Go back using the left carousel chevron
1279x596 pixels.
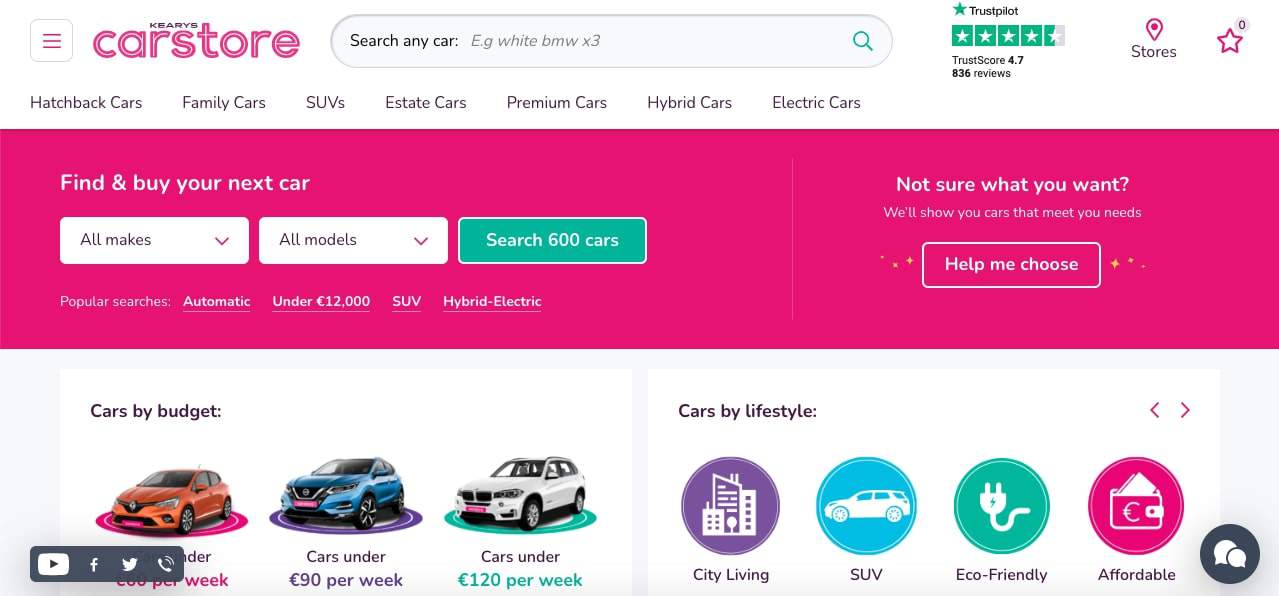click(x=1154, y=410)
